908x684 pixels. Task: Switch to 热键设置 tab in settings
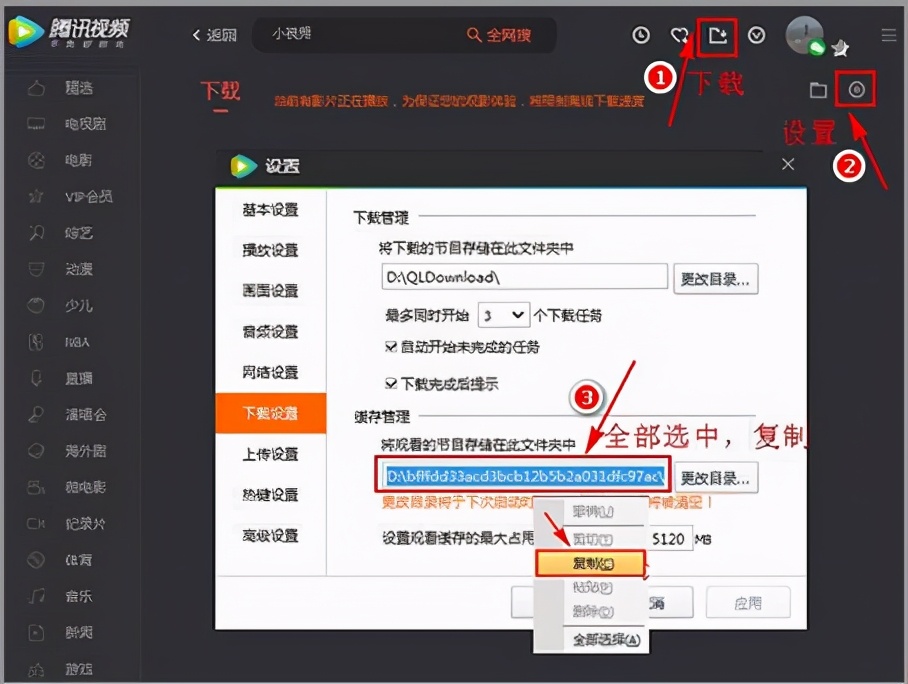click(x=270, y=495)
